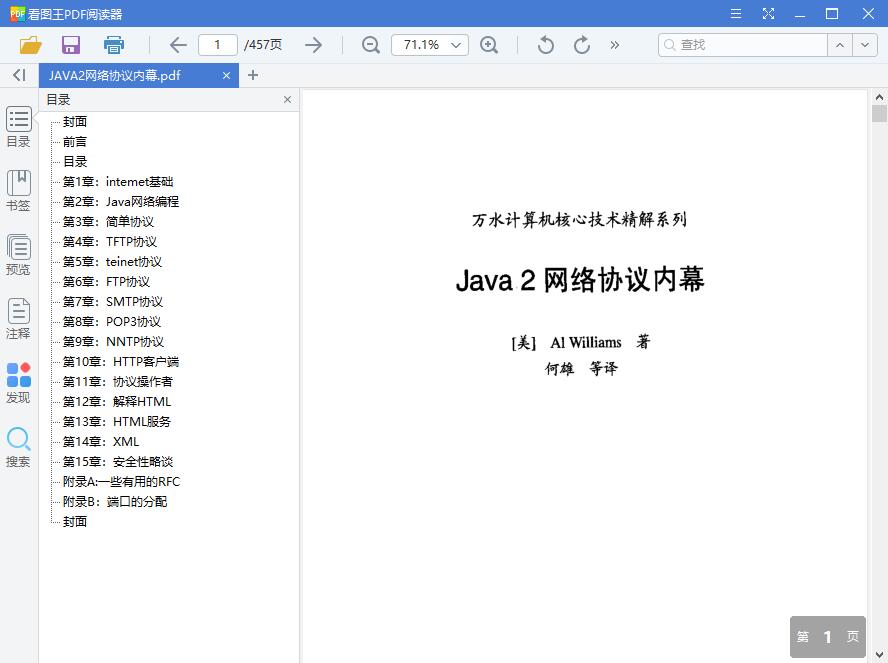This screenshot has width=888, height=663.
Task: Open the 发现 discover sidebar panel
Action: [19, 383]
